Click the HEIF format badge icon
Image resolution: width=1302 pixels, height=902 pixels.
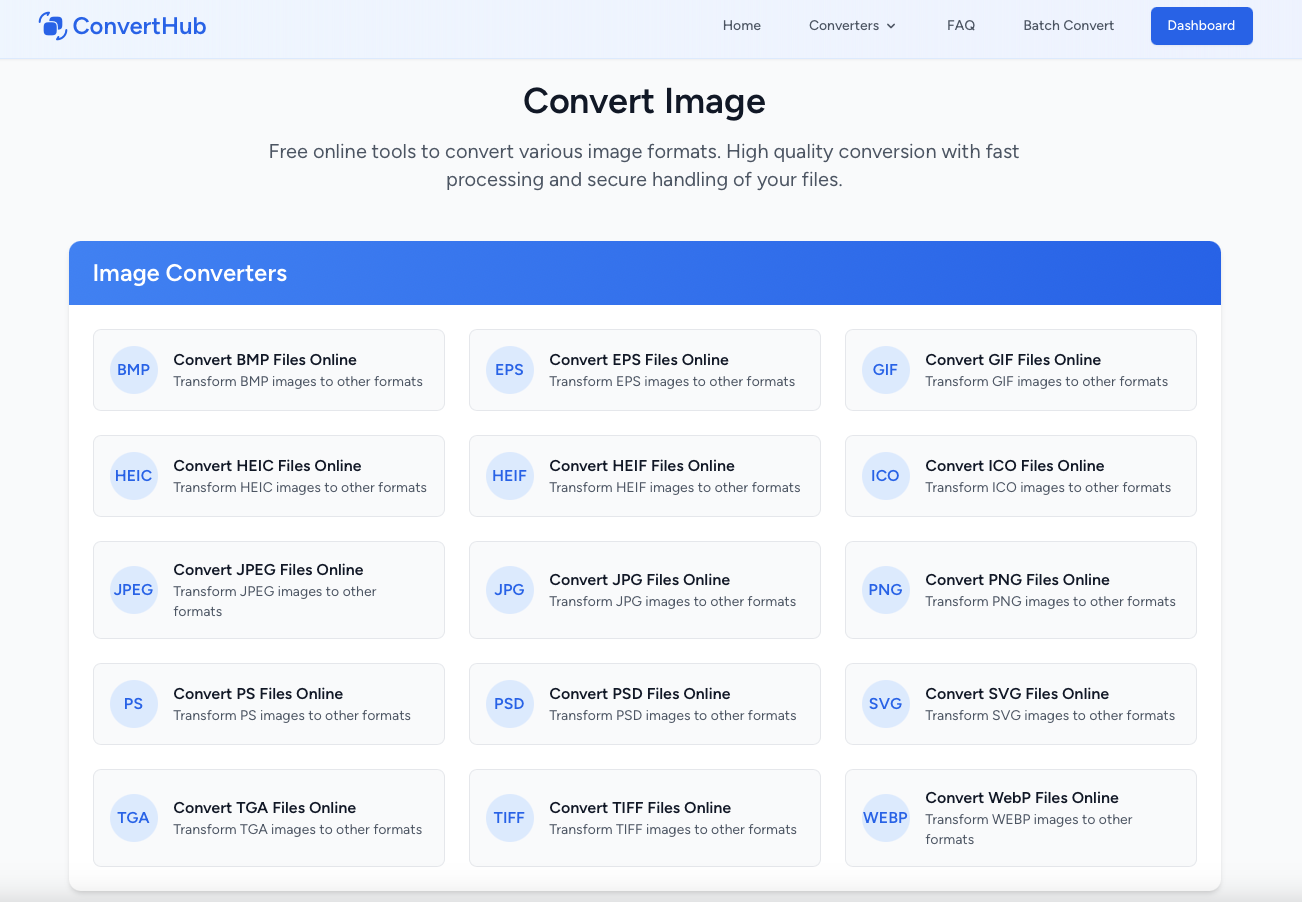[x=510, y=476]
